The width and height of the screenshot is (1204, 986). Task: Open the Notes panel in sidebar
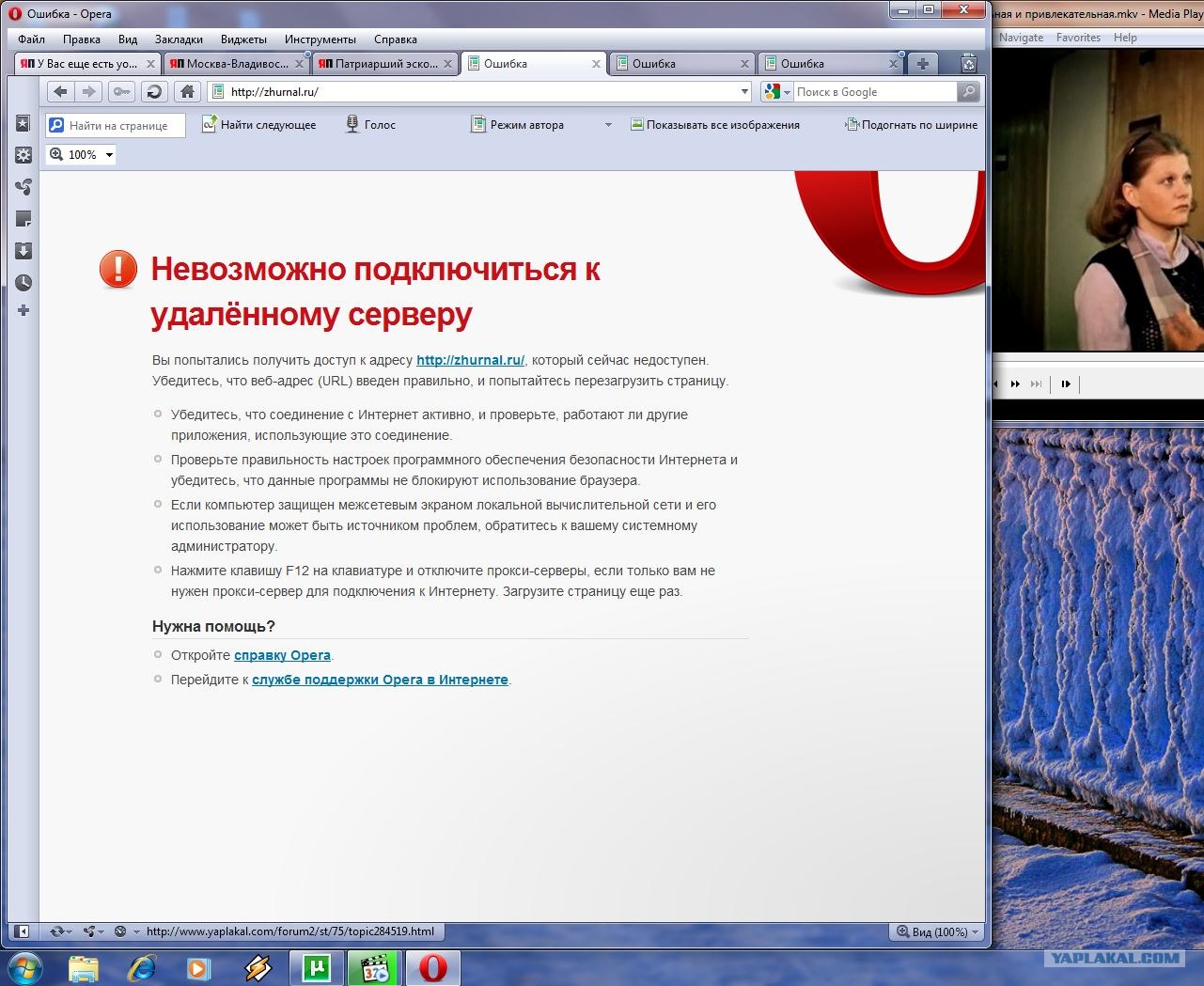[23, 219]
